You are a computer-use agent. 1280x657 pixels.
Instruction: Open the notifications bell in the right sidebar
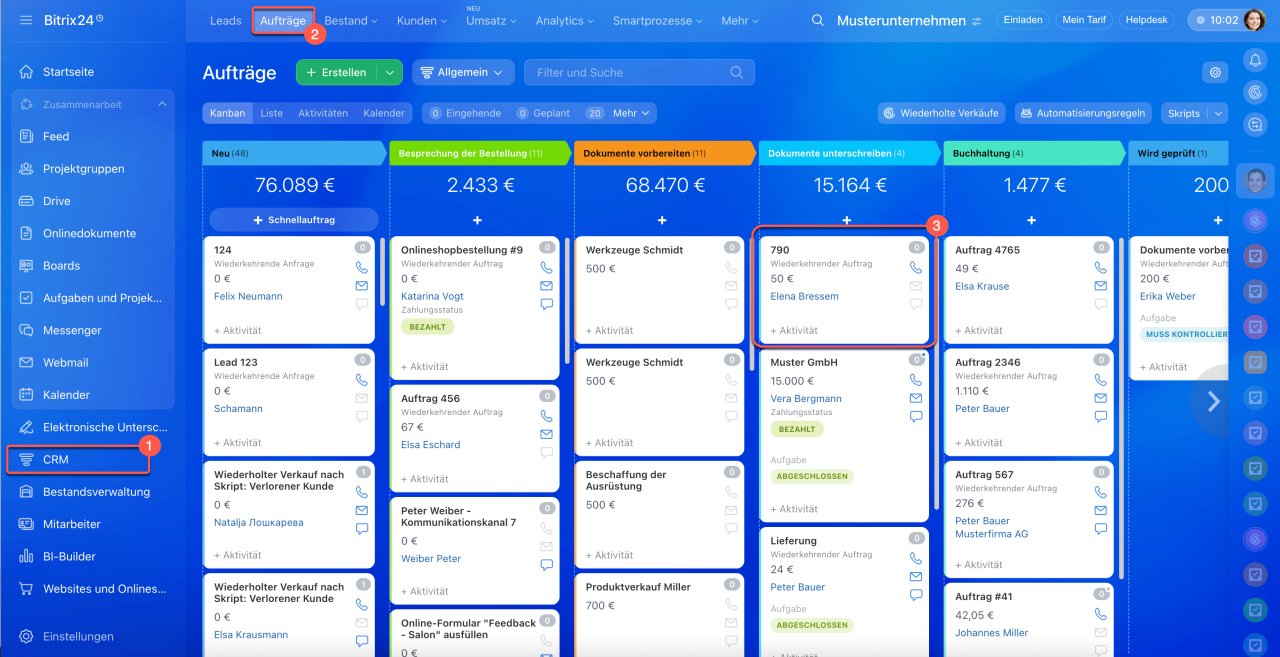point(1255,61)
